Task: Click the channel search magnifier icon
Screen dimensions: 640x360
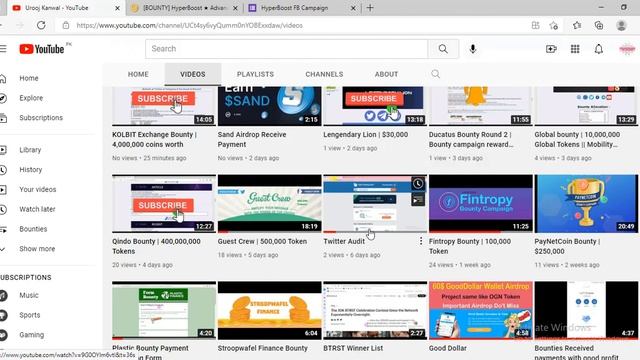Action: click(436, 74)
